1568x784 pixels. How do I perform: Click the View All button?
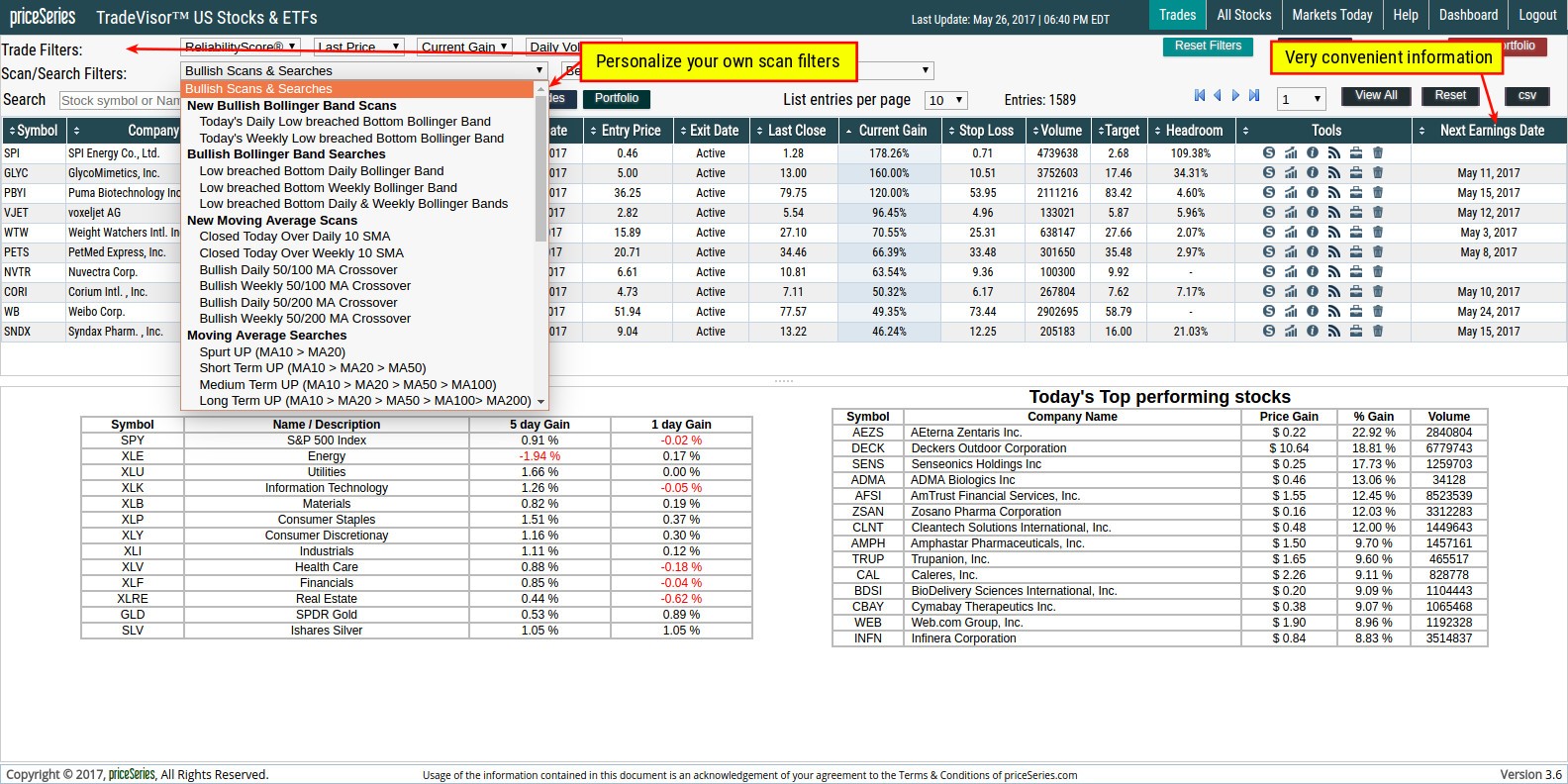1376,96
